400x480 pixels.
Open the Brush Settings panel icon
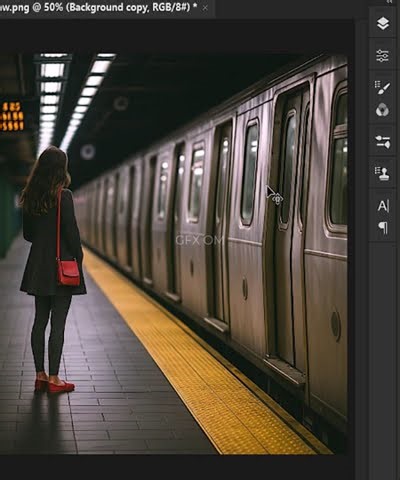(383, 87)
